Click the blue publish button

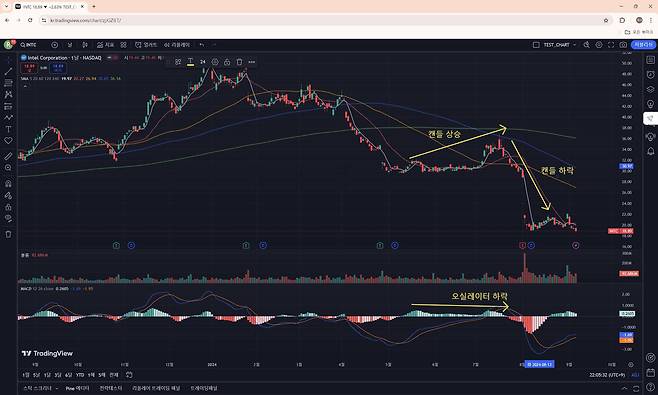[643, 44]
